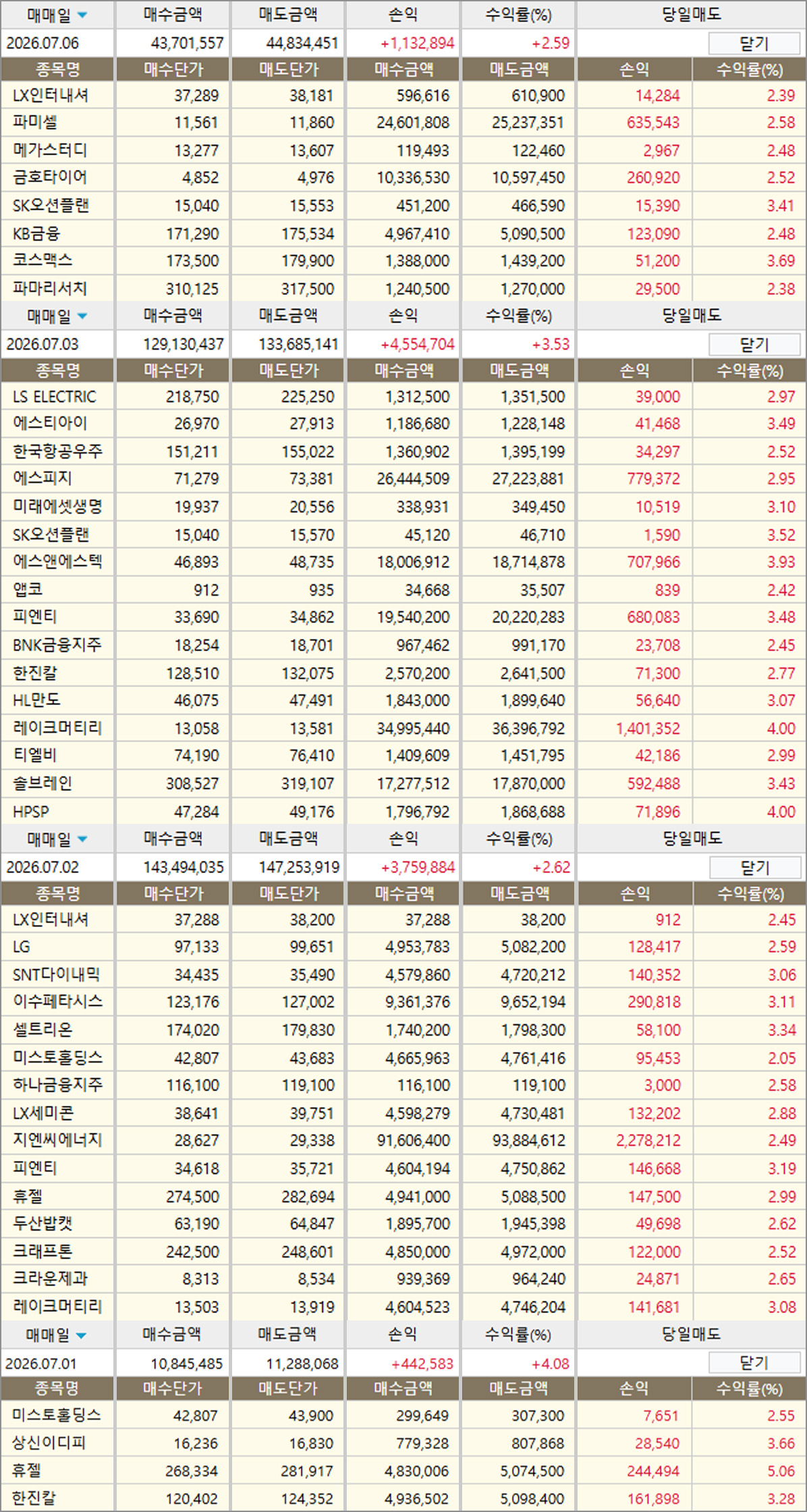Image resolution: width=807 pixels, height=1512 pixels.
Task: Select the LS ELECTRIC stock name
Action: [x=55, y=397]
